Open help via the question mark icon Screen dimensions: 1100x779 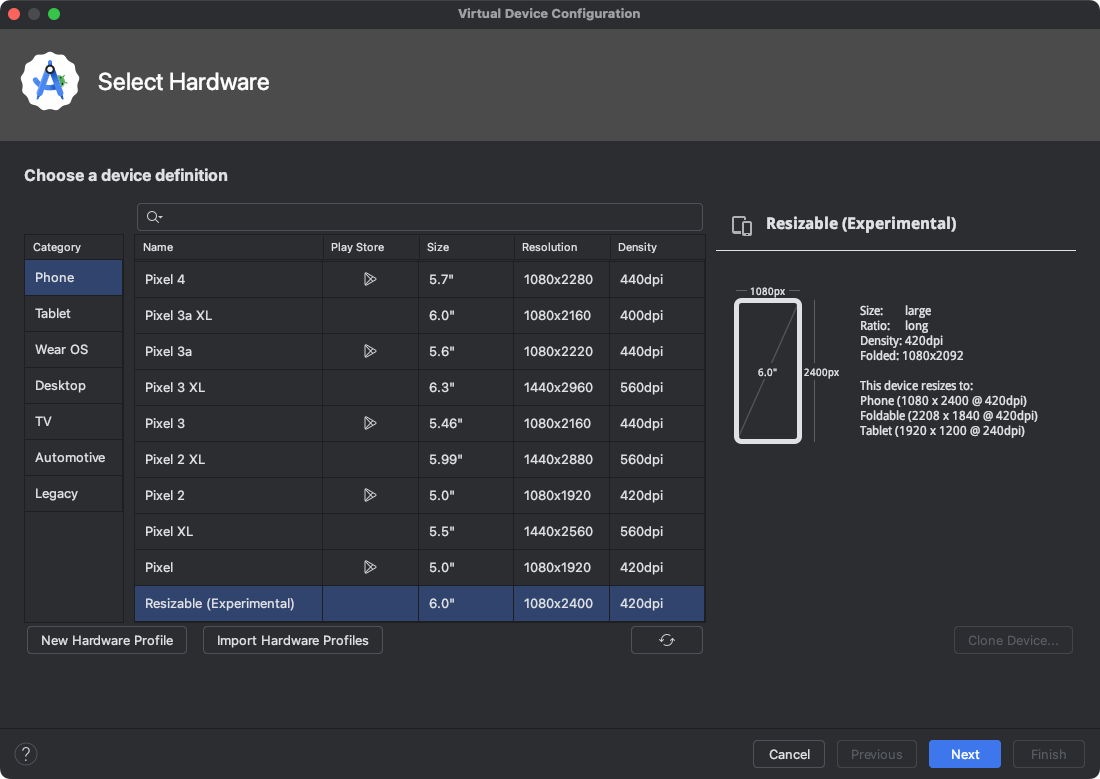coord(26,754)
